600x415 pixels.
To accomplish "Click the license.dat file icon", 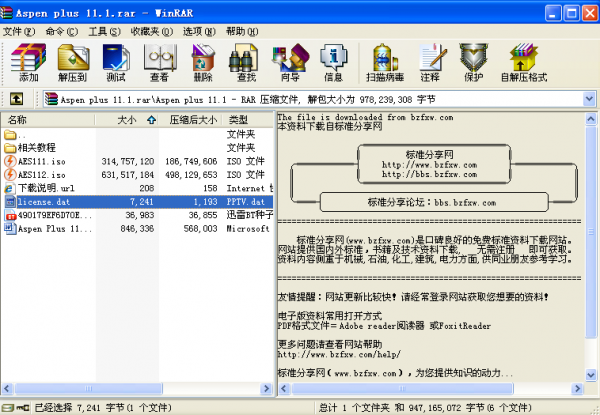I will tap(10, 202).
